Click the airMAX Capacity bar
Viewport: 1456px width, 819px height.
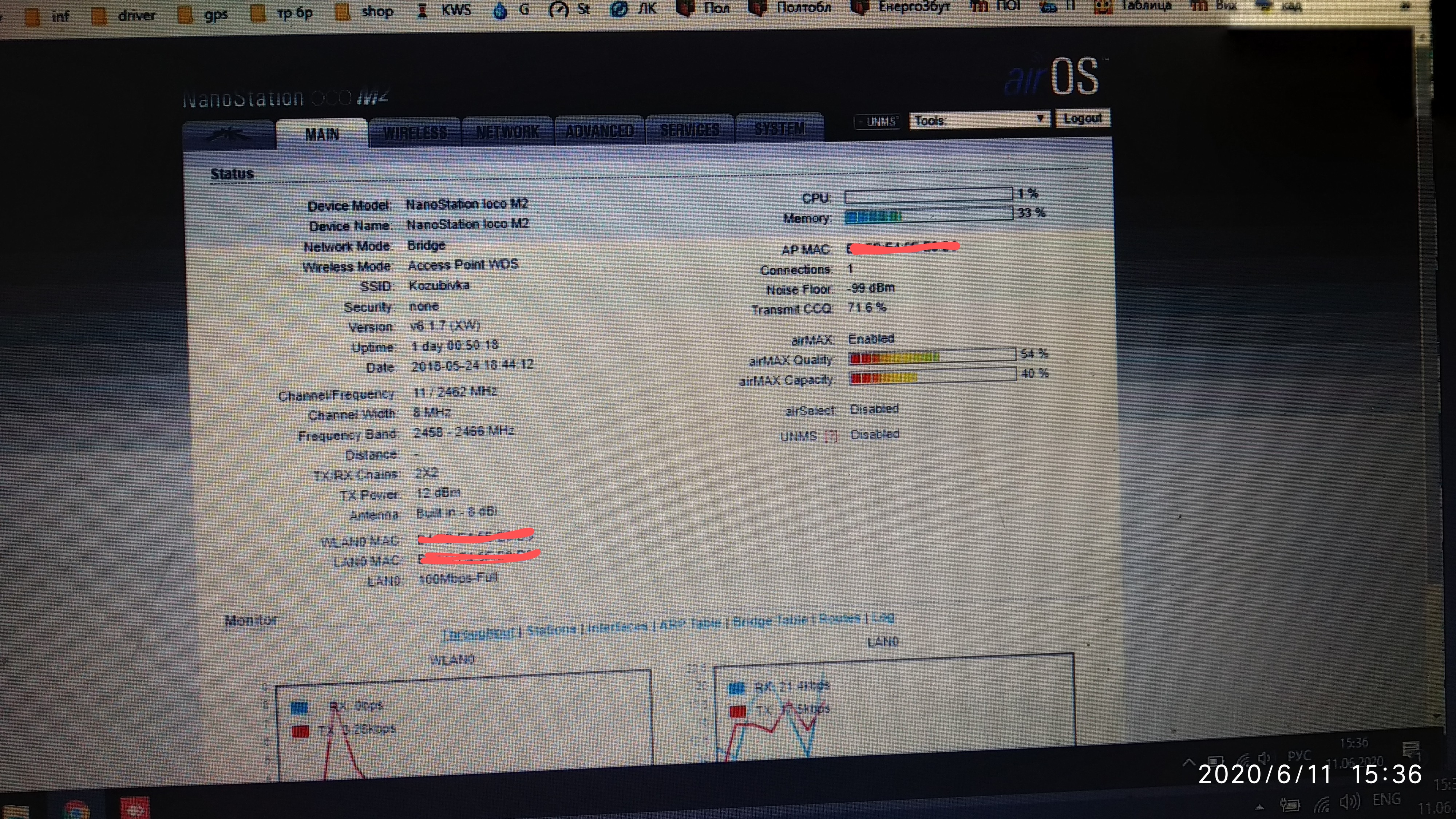[x=932, y=376]
